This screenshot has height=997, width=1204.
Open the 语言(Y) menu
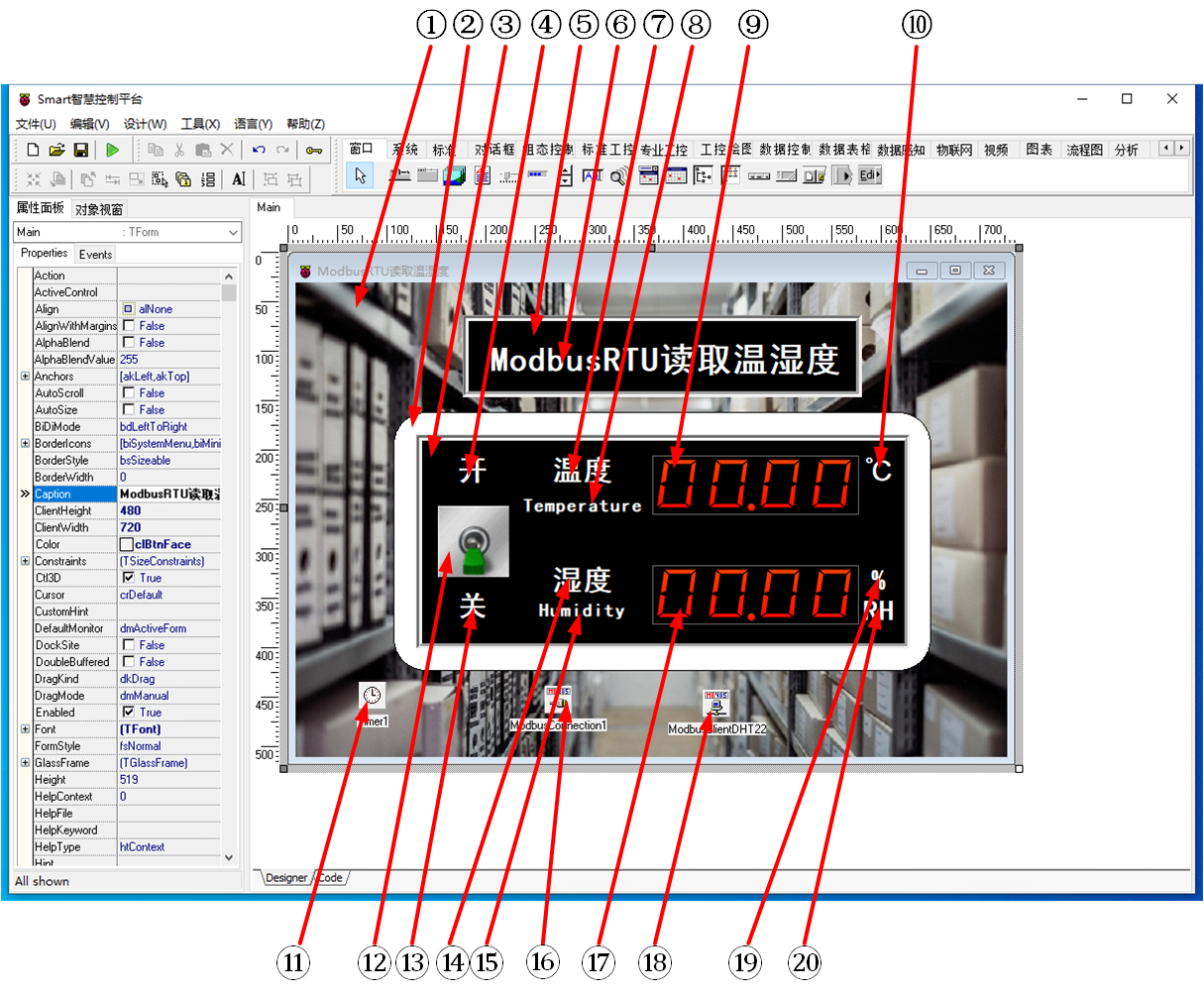coord(253,124)
